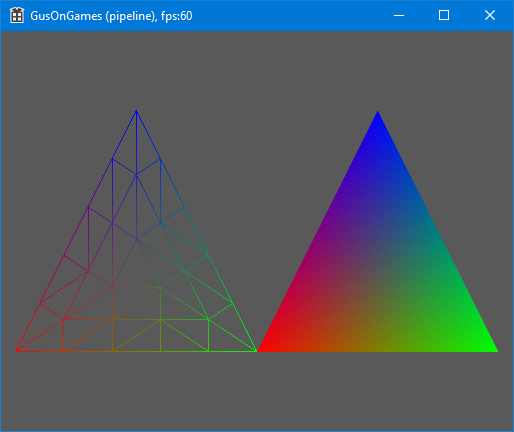The height and width of the screenshot is (432, 514).
Task: Click the vertical blue line below the wireframe apex
Action: point(136,143)
